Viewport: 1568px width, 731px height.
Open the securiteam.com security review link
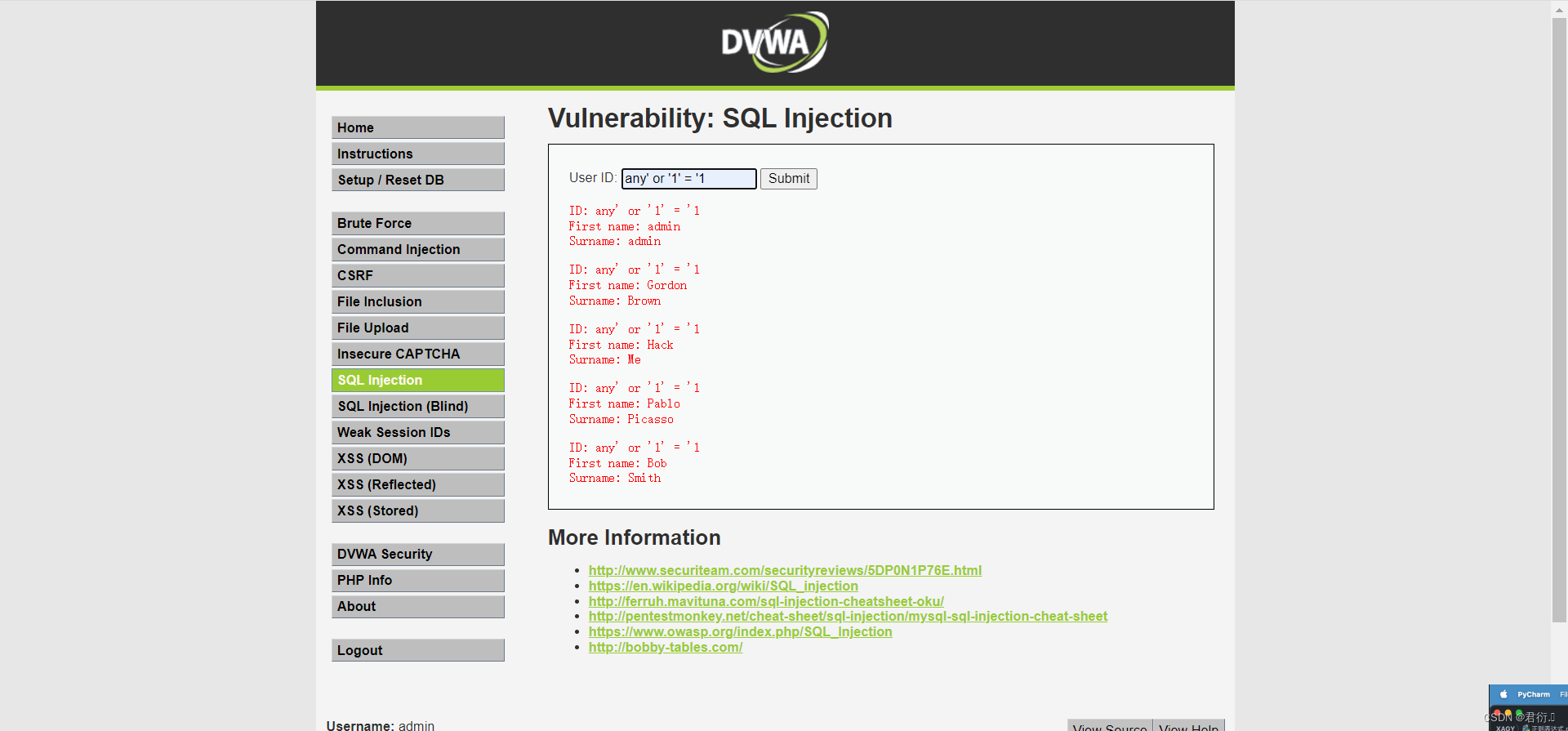pos(785,570)
